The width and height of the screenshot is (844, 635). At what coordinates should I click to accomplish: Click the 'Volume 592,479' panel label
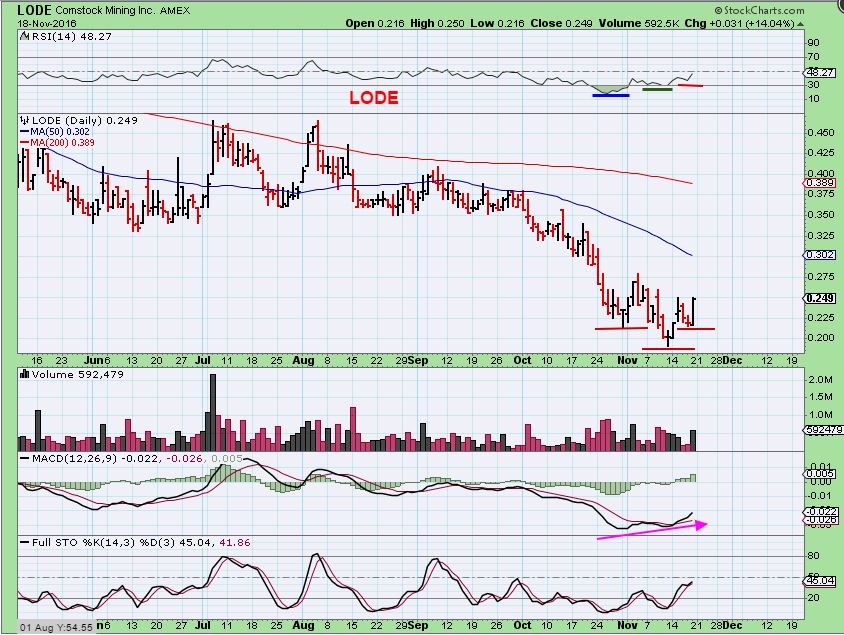click(78, 374)
